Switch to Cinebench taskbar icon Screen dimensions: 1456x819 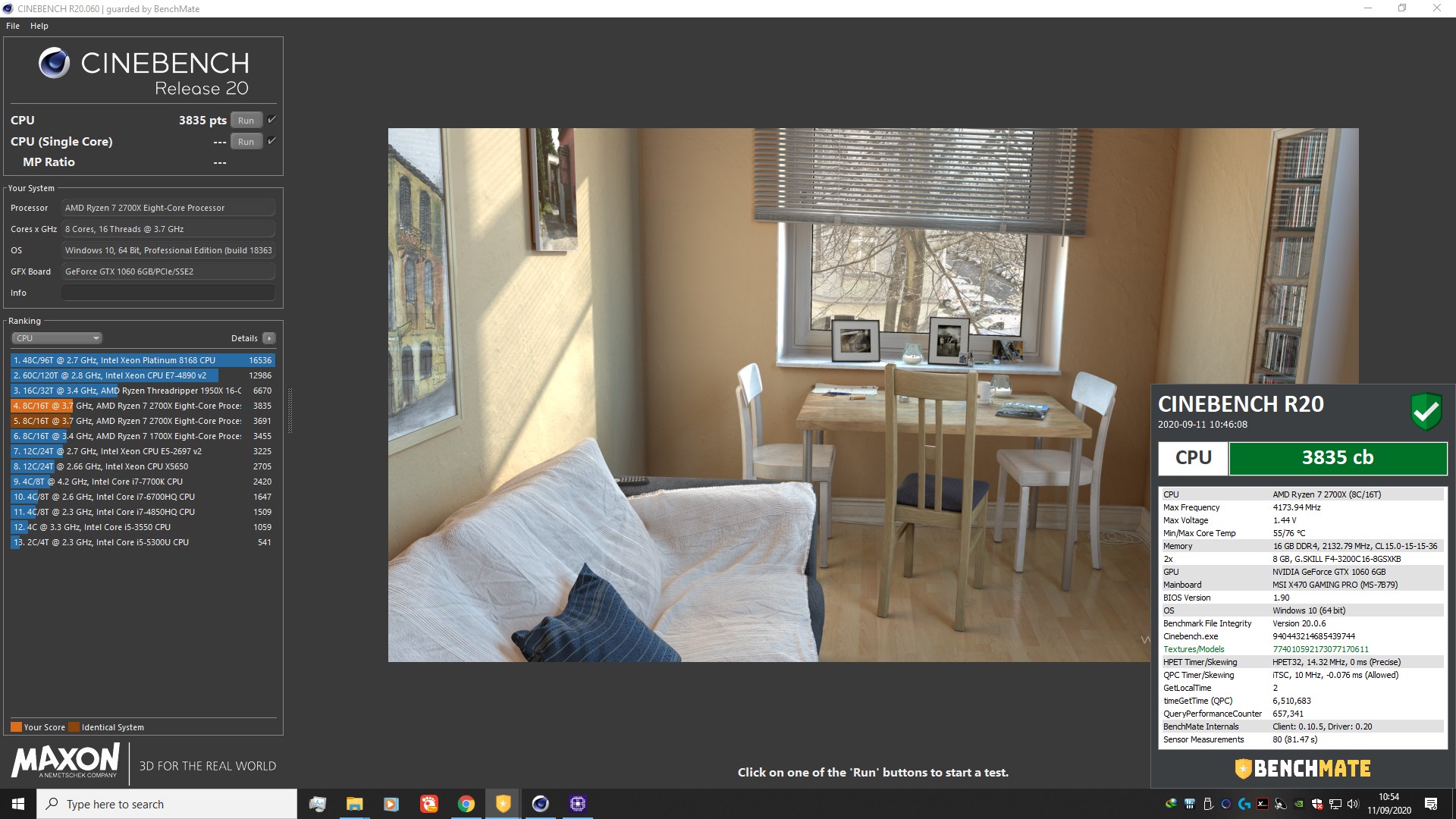click(x=541, y=804)
